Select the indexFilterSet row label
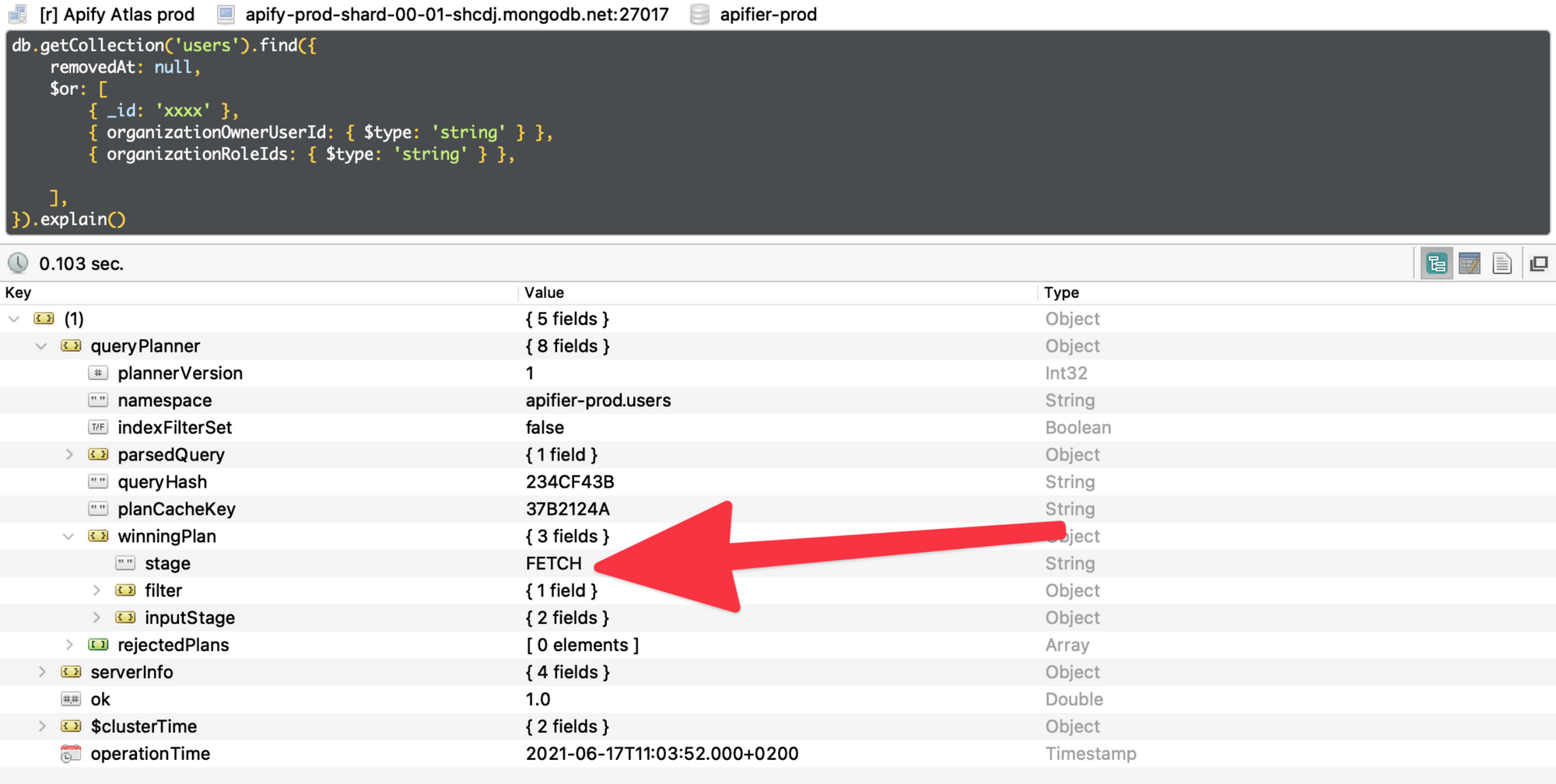Image resolution: width=1556 pixels, height=784 pixels. point(174,428)
